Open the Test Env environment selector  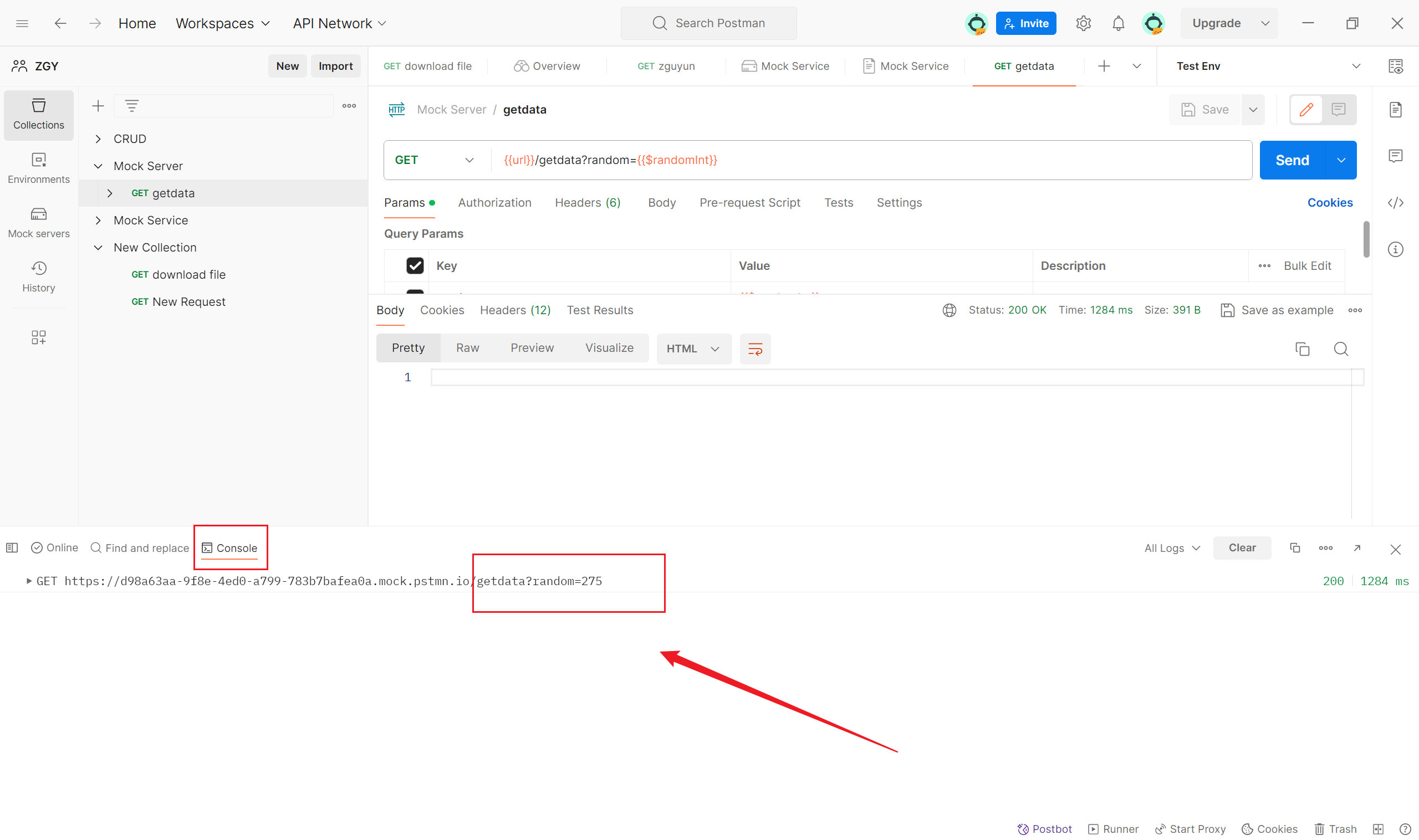click(1267, 66)
